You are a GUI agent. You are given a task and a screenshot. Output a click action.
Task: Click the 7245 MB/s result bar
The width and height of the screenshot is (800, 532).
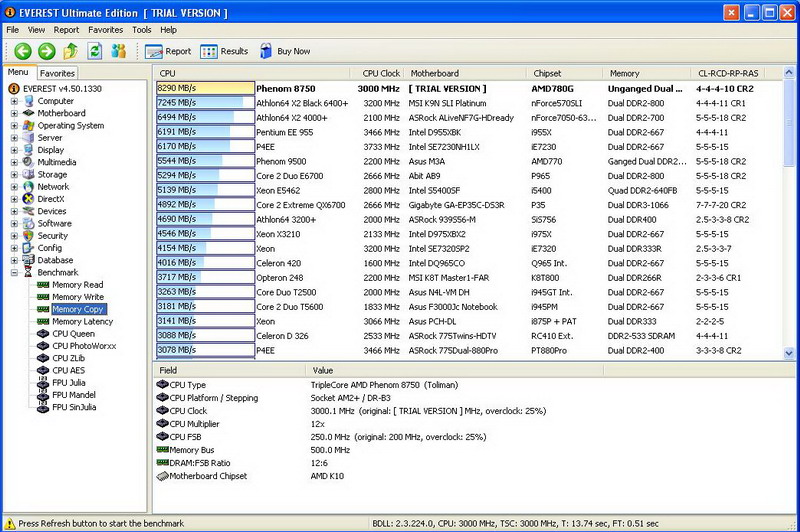point(205,103)
